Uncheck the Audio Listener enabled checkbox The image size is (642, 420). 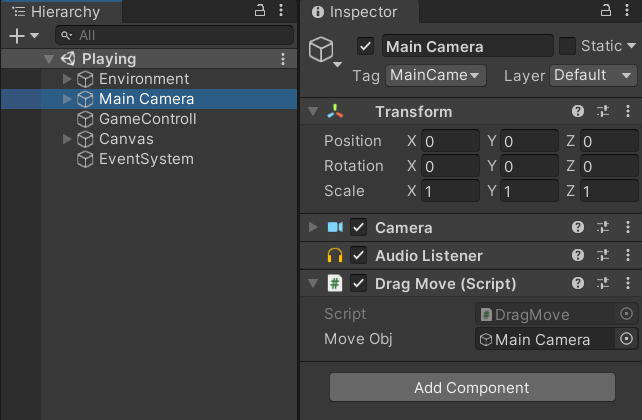359,256
